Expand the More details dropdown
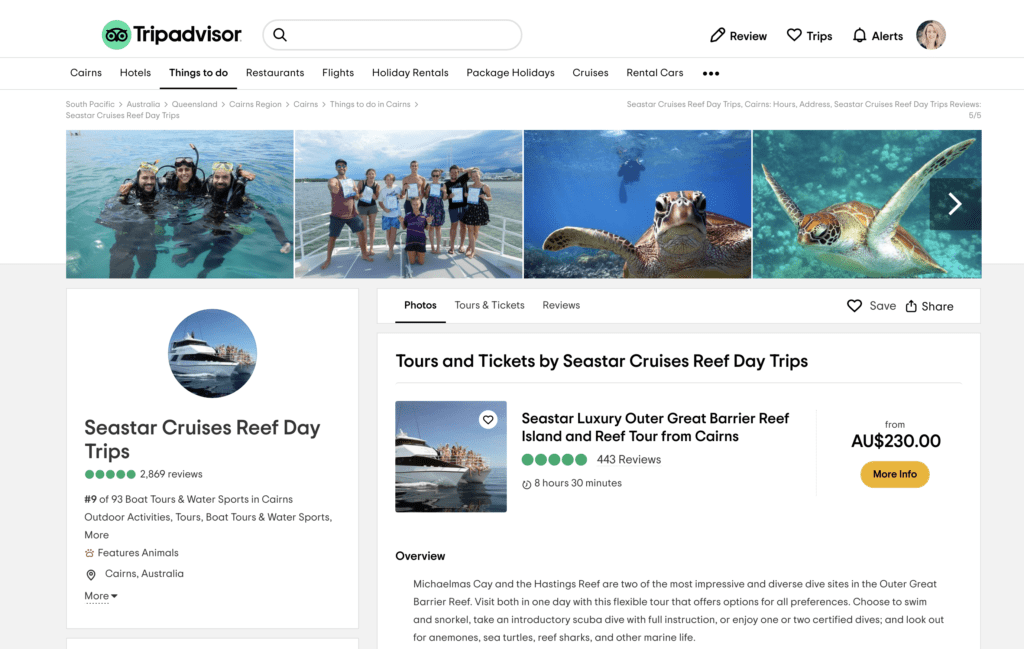The height and width of the screenshot is (649, 1024). (101, 596)
